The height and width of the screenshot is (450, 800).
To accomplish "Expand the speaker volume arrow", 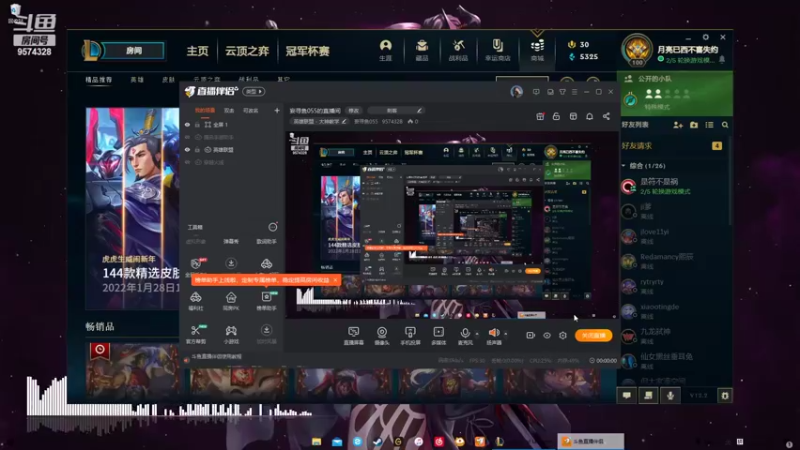I will click(x=506, y=334).
